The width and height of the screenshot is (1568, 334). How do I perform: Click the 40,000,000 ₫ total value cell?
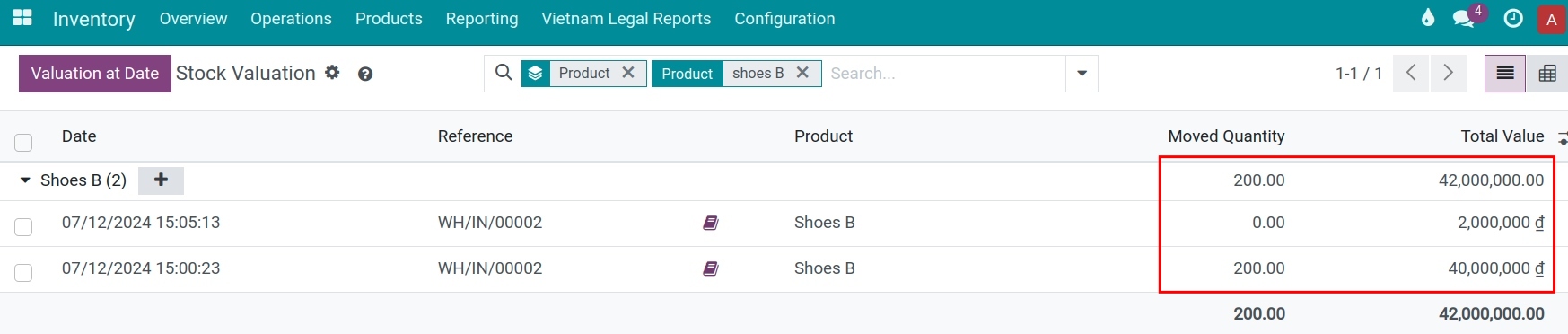[x=1496, y=268]
